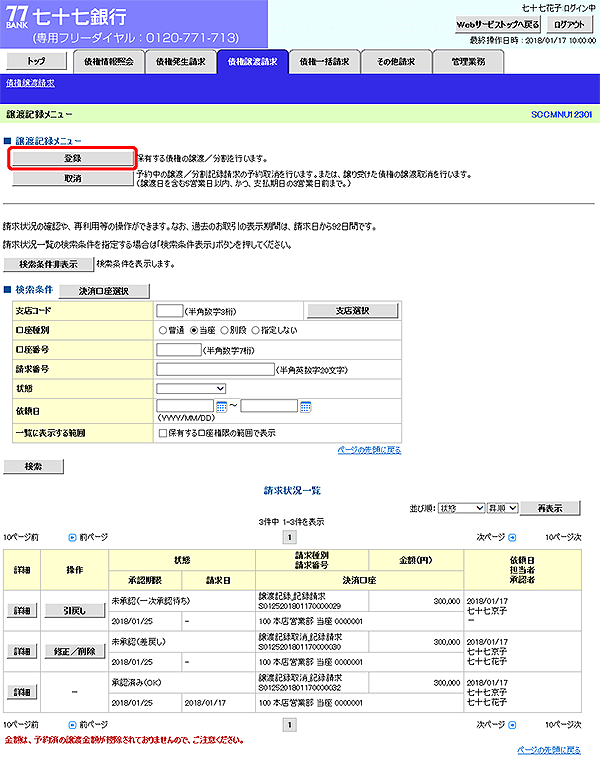Viewport: 600px width, 761px height.
Task: Select 当座 account type radio
Action: pos(194,331)
